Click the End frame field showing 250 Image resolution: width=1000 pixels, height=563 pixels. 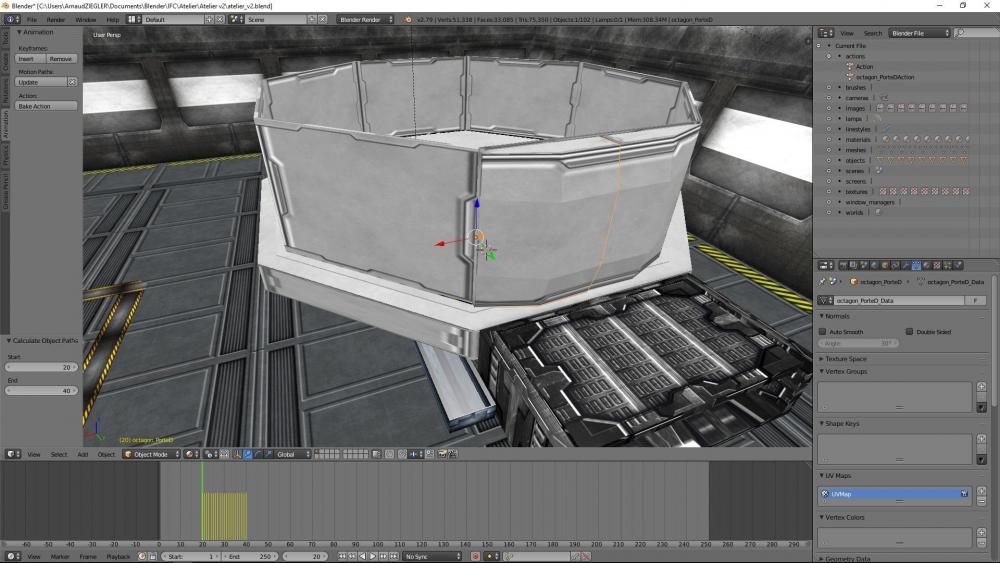[x=250, y=556]
